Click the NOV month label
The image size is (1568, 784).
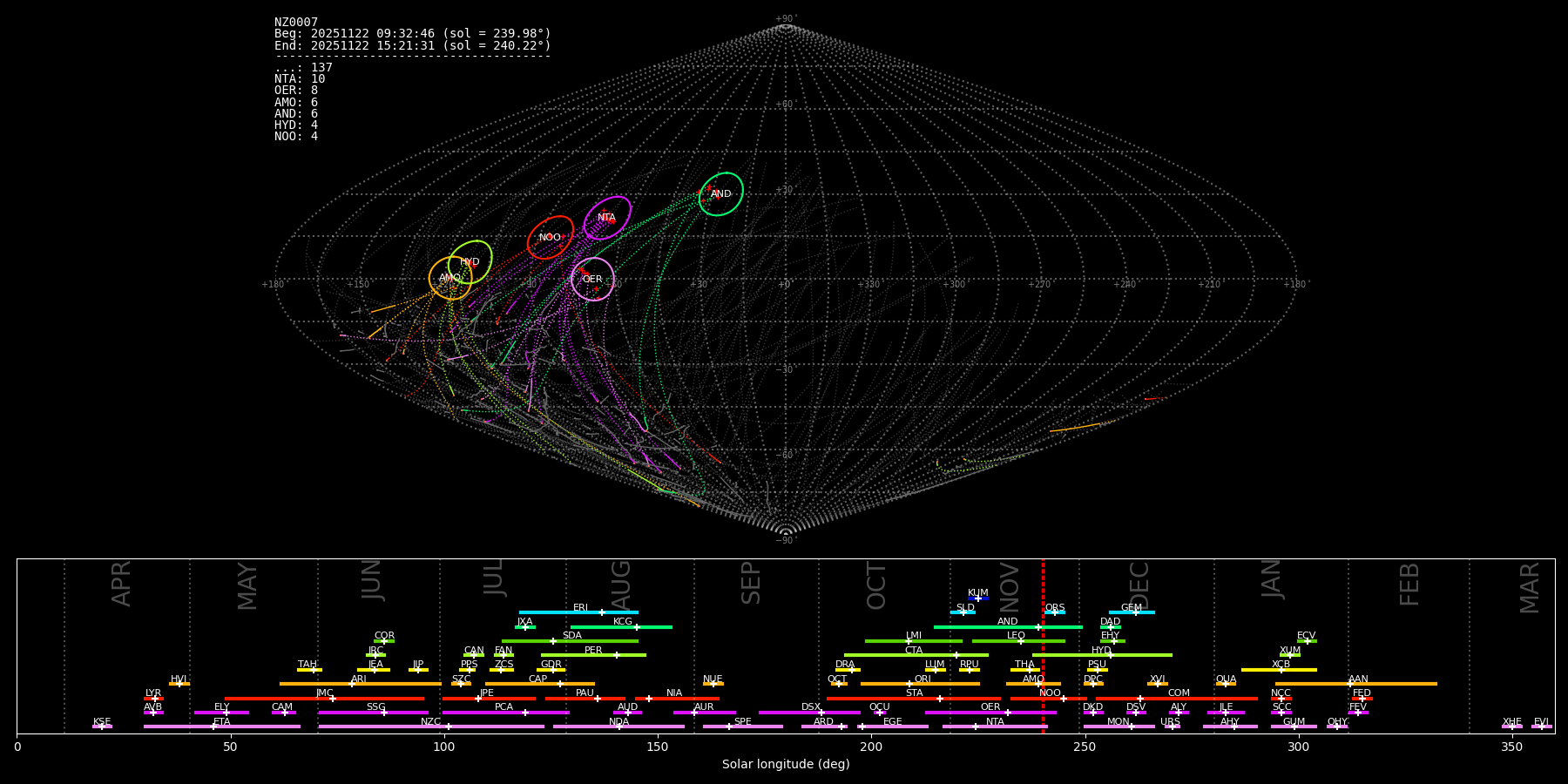point(1009,585)
